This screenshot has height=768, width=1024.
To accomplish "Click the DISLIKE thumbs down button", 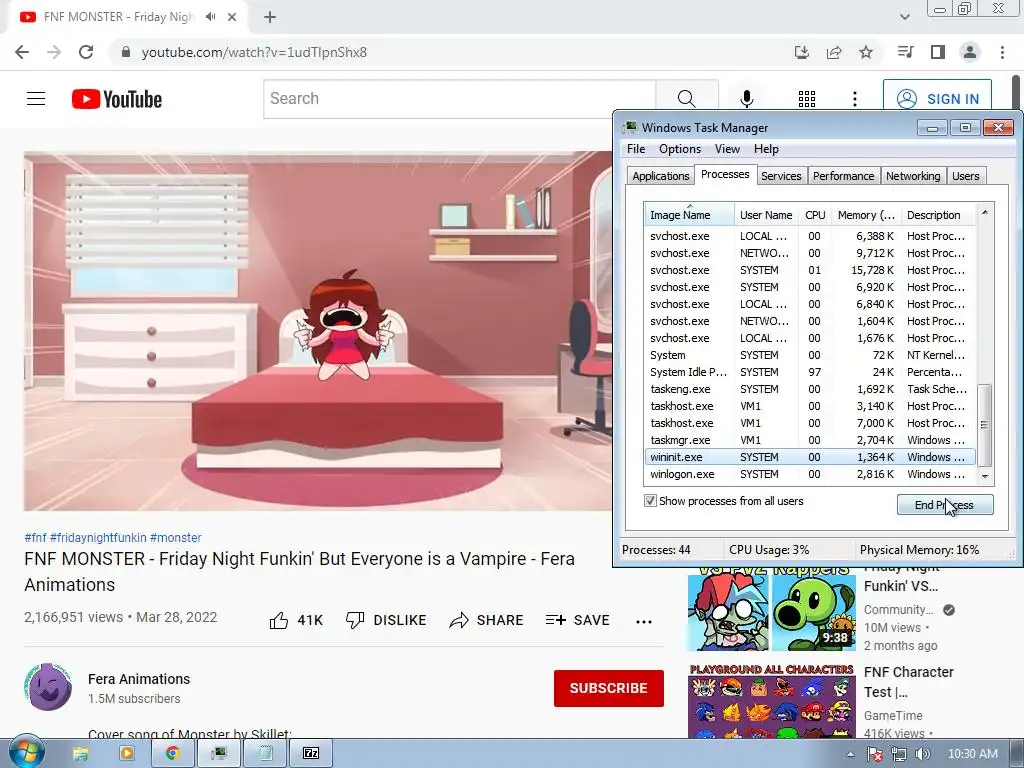I will point(385,620).
